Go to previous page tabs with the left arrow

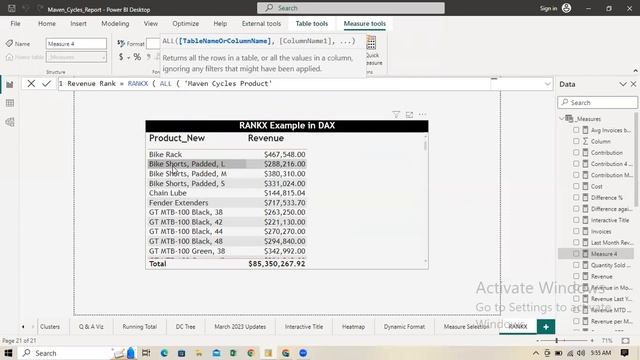pyautogui.click(x=23, y=327)
